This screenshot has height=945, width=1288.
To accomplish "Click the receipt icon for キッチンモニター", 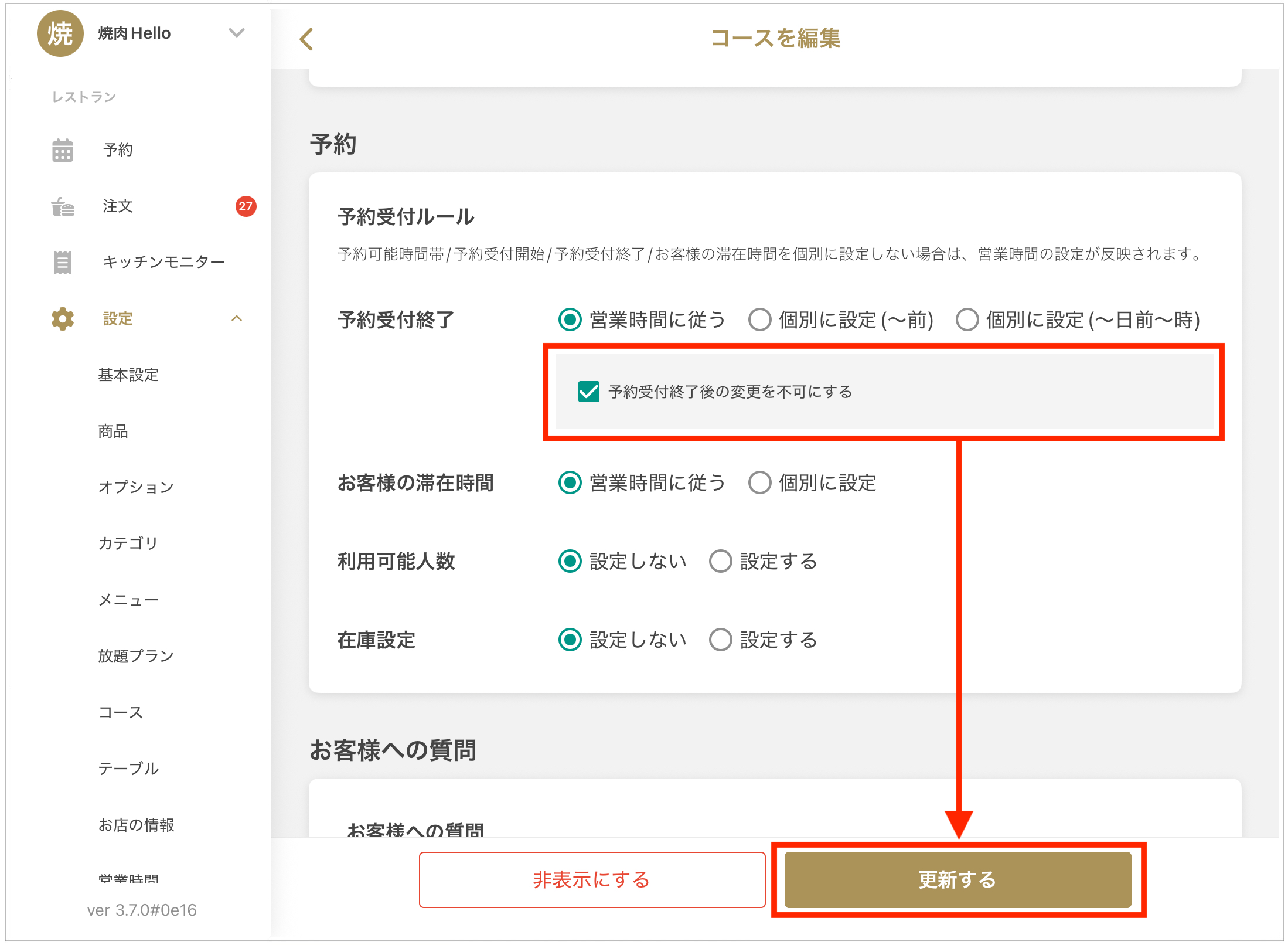I will point(63,262).
